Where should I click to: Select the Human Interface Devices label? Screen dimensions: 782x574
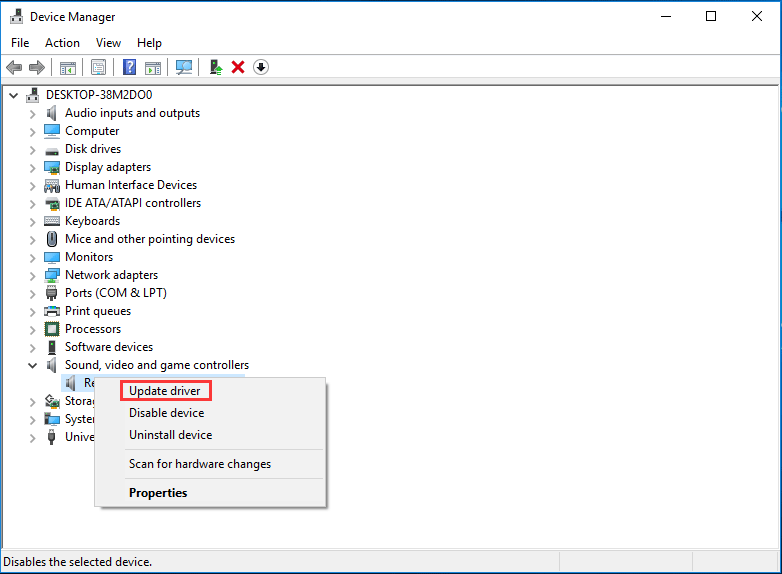131,185
